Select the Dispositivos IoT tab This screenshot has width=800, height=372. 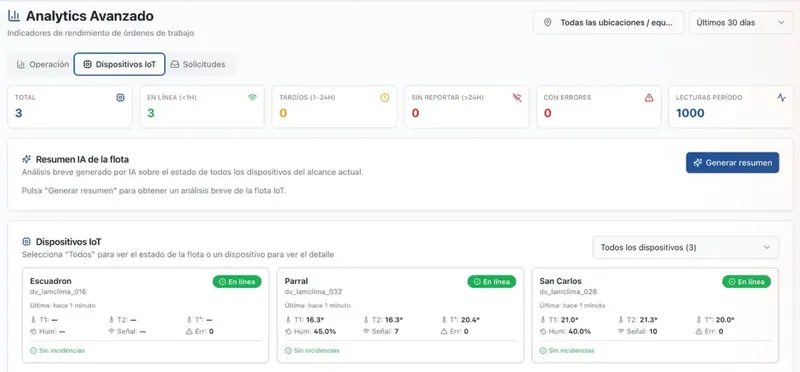tap(119, 64)
